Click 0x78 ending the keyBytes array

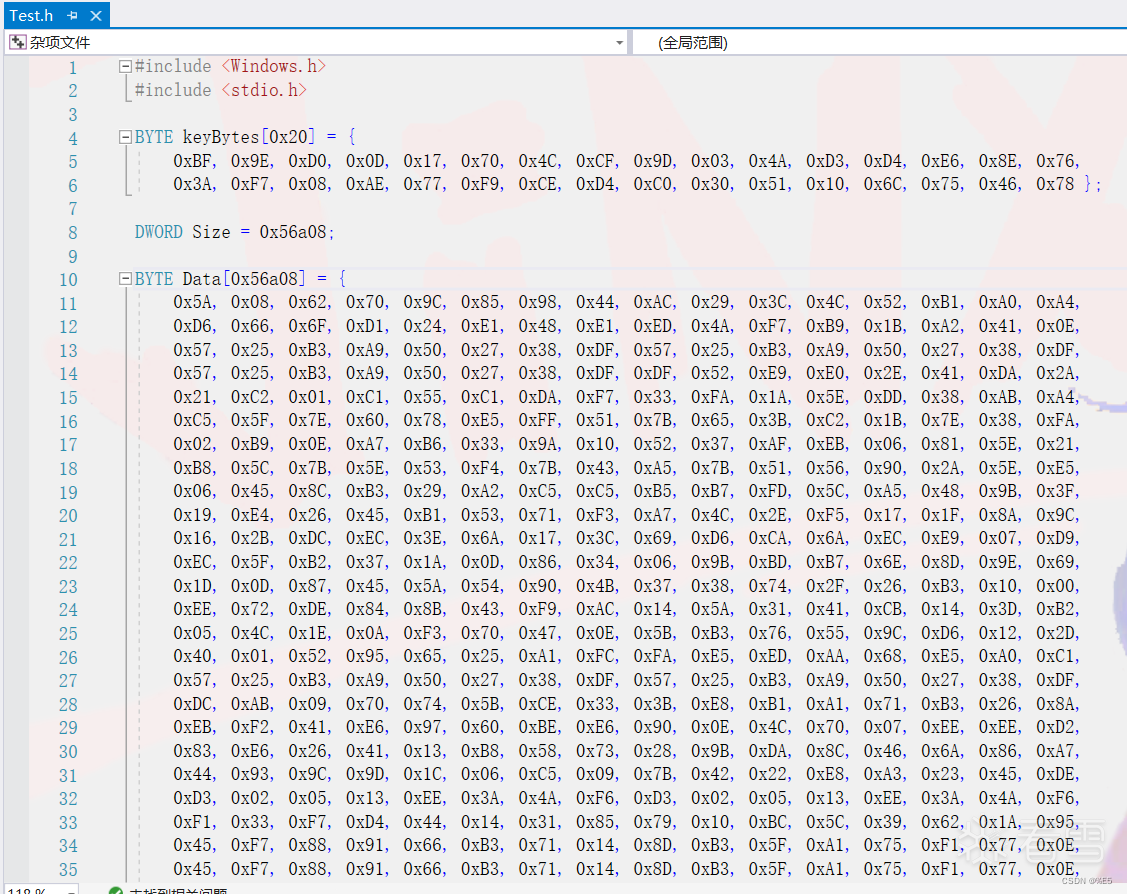click(1055, 184)
